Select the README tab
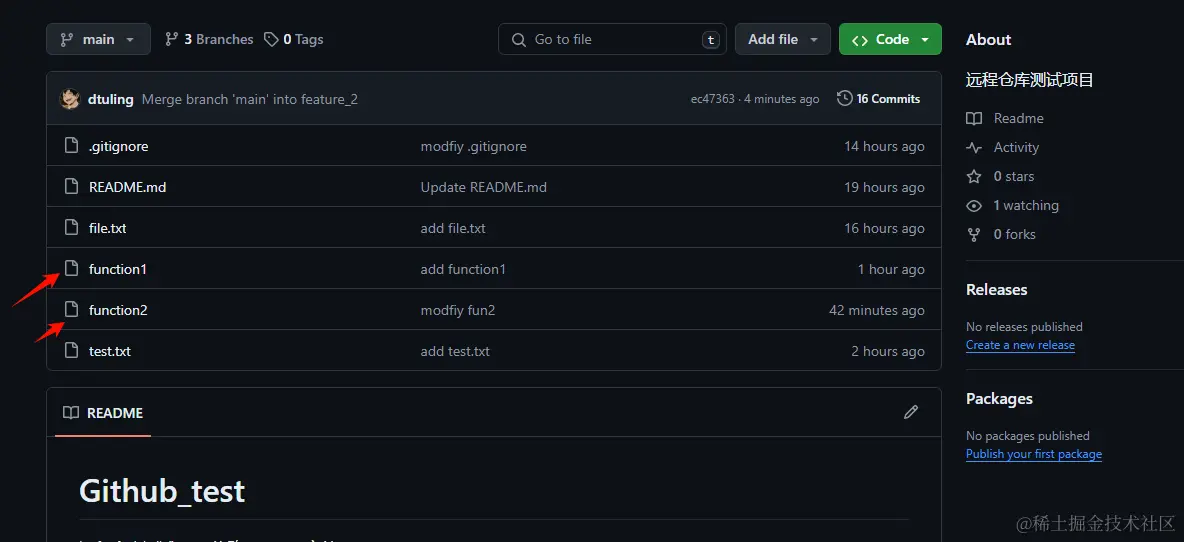Screen dimensions: 1184x542 pos(103,413)
